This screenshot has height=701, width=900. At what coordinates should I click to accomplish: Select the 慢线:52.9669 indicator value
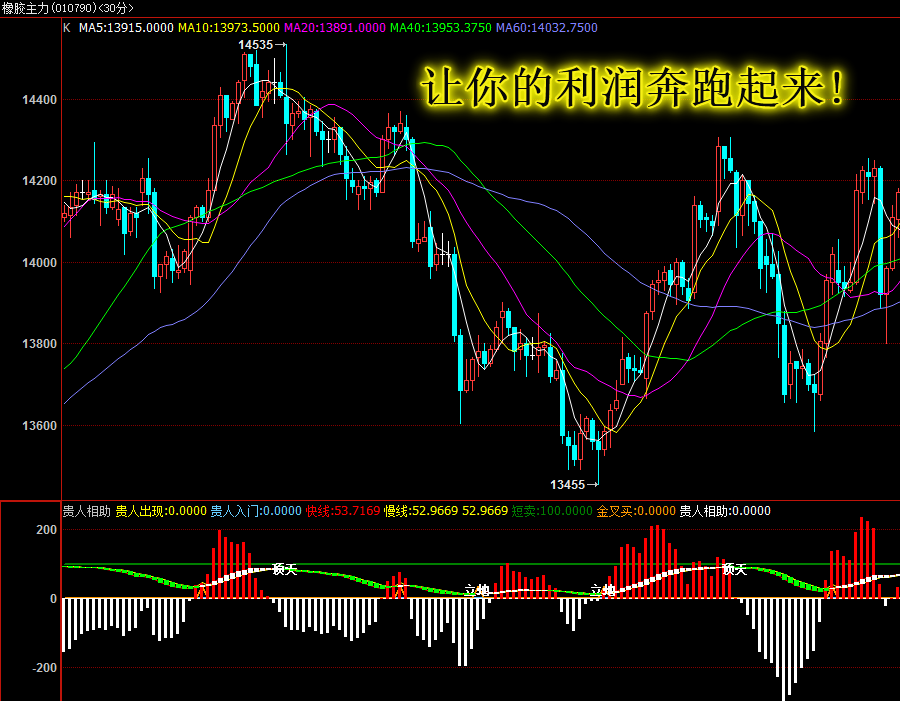point(421,511)
